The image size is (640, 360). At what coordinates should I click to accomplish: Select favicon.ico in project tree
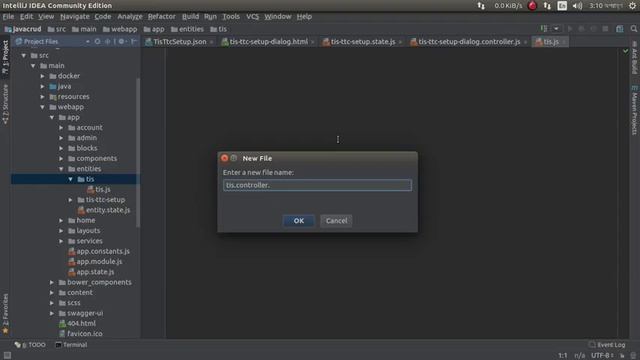click(x=80, y=333)
